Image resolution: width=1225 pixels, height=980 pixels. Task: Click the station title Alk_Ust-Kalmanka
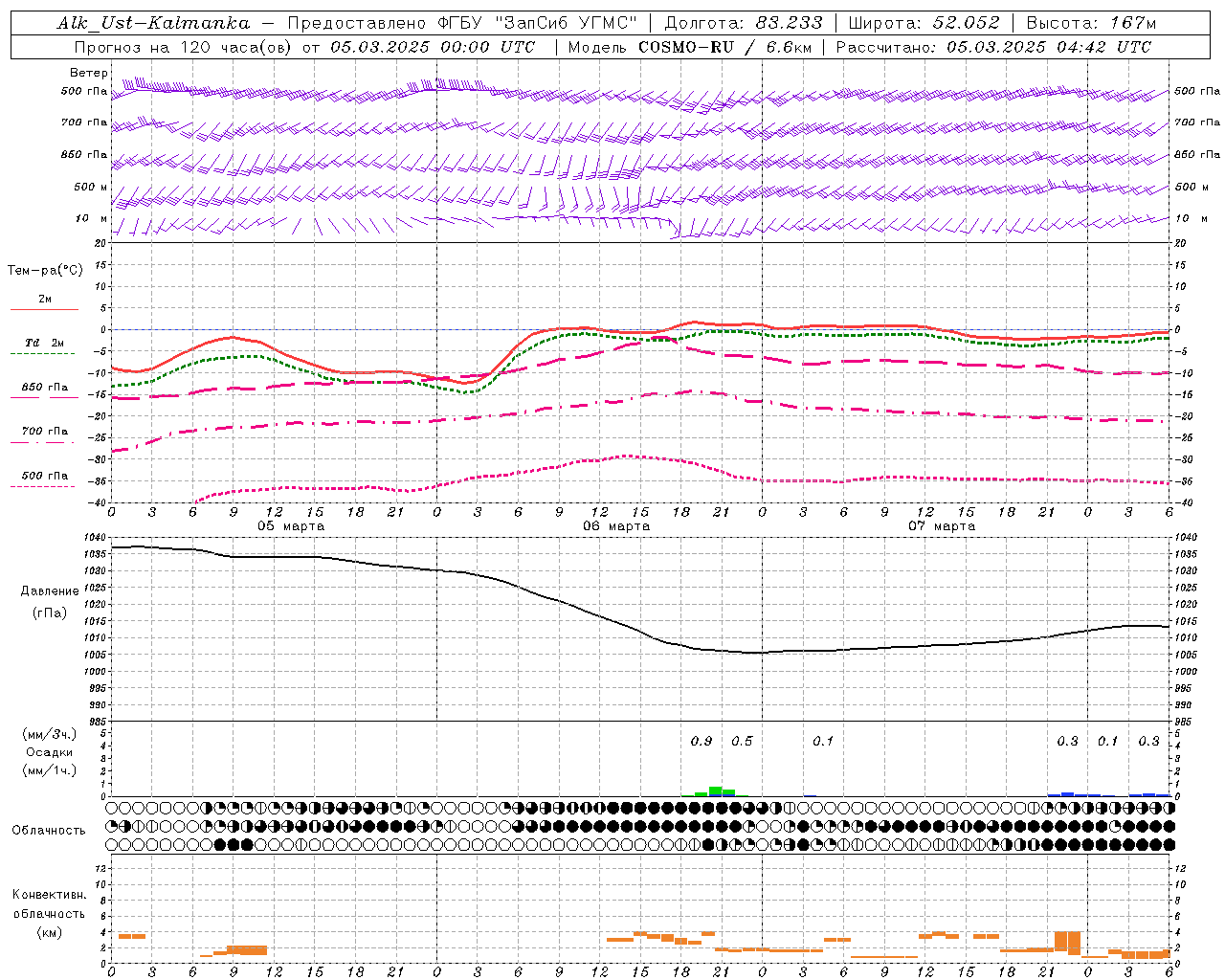point(153,23)
